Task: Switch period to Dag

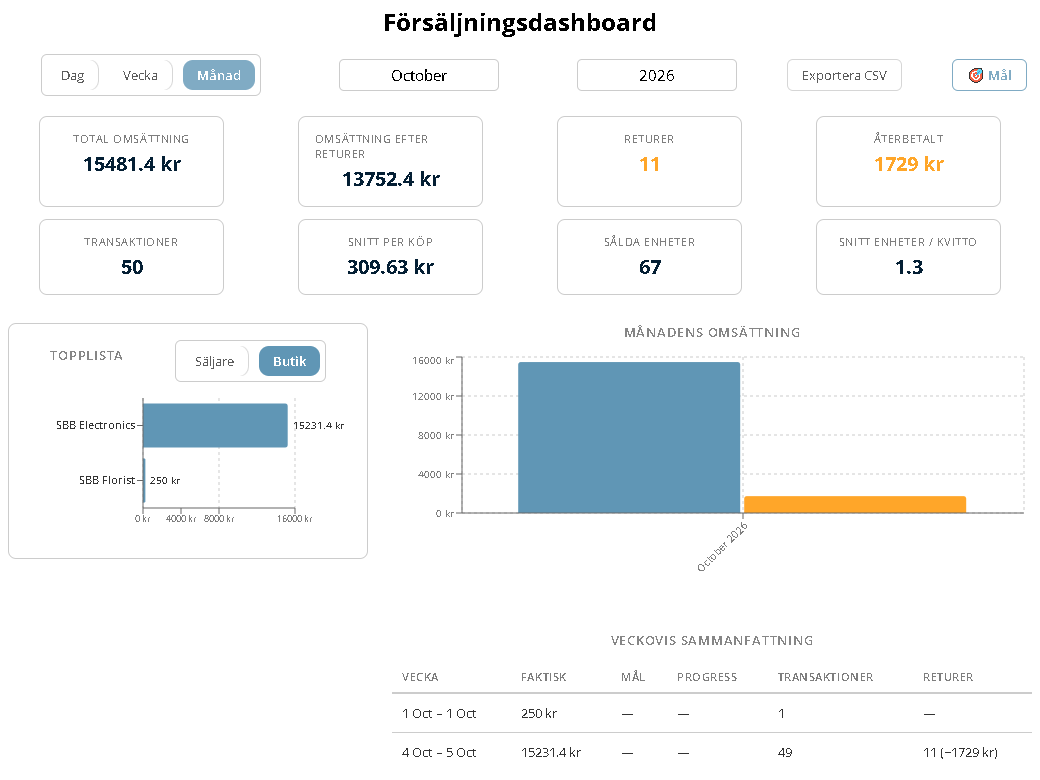Action: click(72, 76)
